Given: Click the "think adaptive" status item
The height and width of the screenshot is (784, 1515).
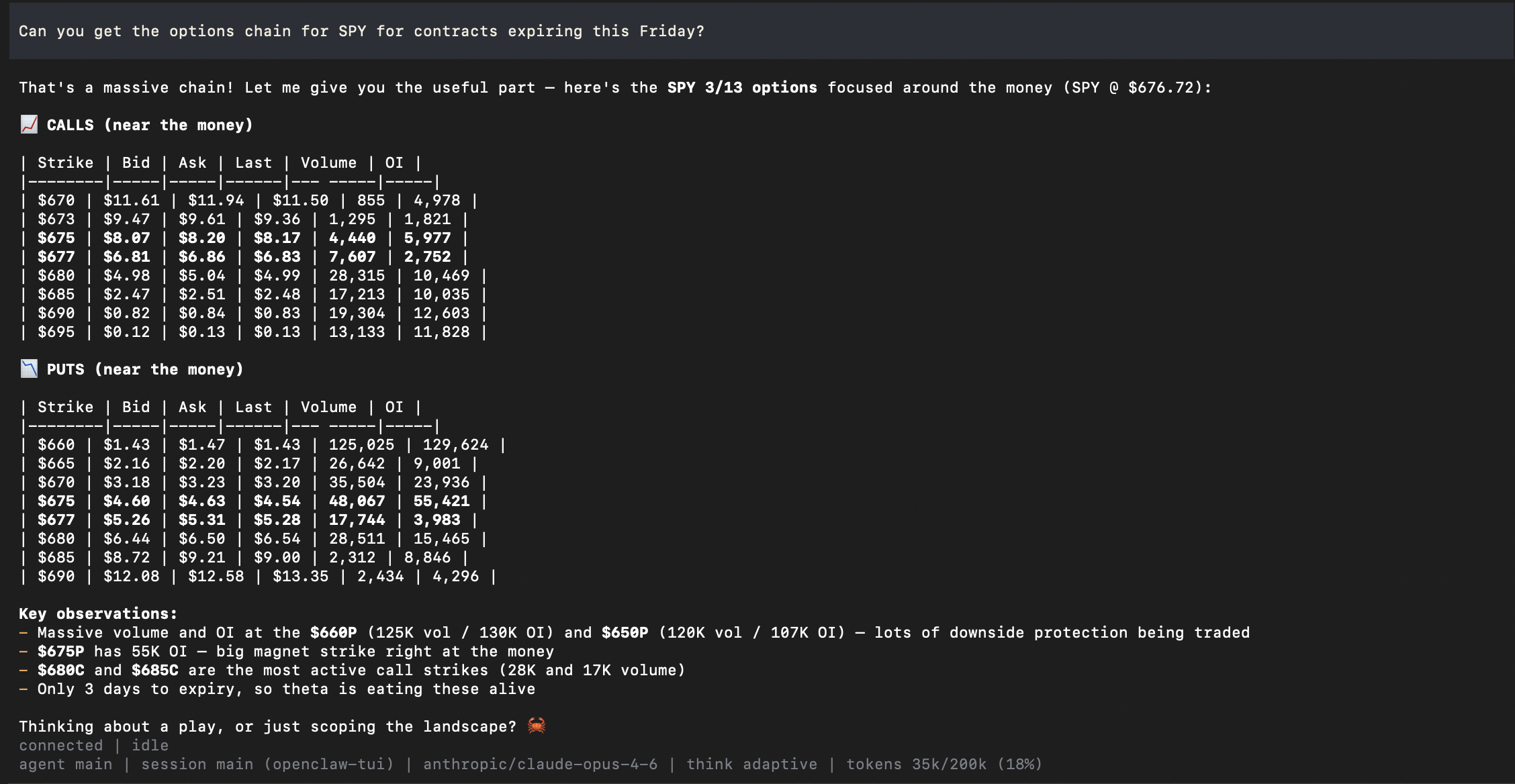Looking at the screenshot, I should 751,765.
